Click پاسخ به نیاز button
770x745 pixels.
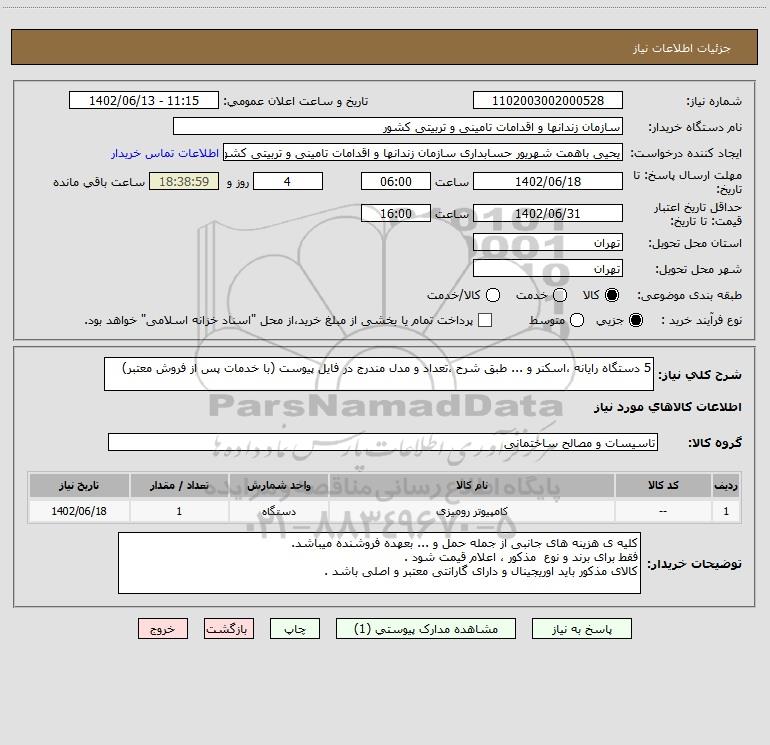pos(581,629)
